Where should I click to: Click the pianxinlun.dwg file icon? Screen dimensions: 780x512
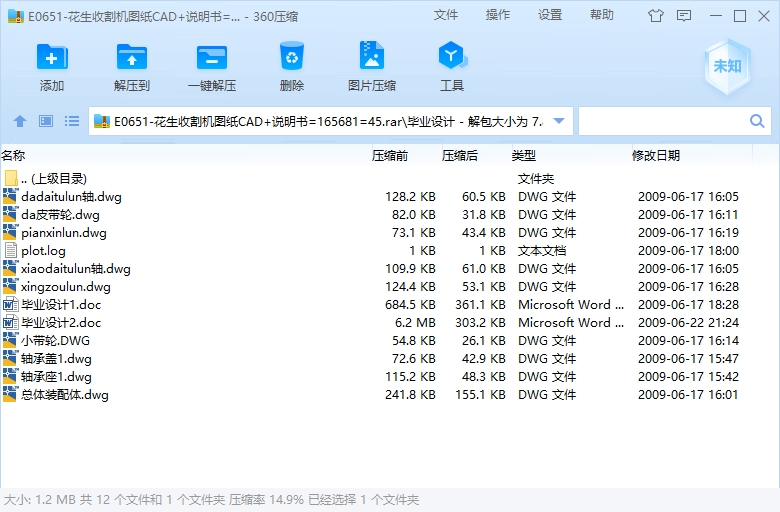click(x=10, y=232)
